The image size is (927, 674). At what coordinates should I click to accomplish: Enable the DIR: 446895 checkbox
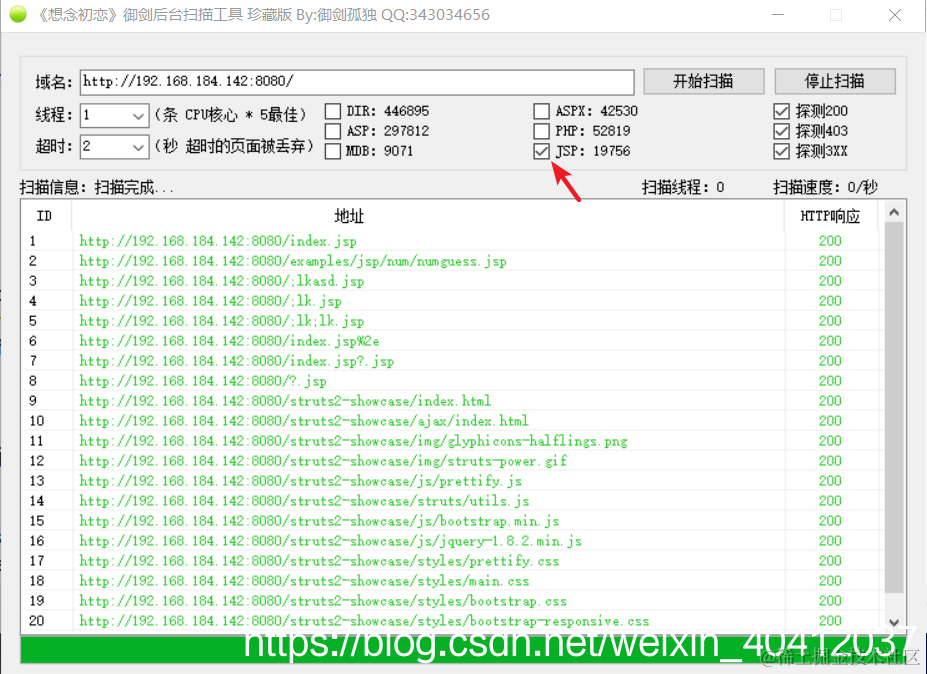tap(333, 111)
